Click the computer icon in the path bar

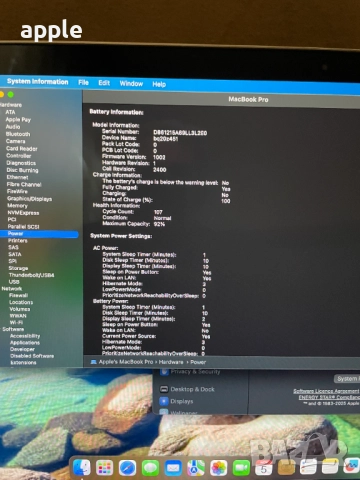94,362
